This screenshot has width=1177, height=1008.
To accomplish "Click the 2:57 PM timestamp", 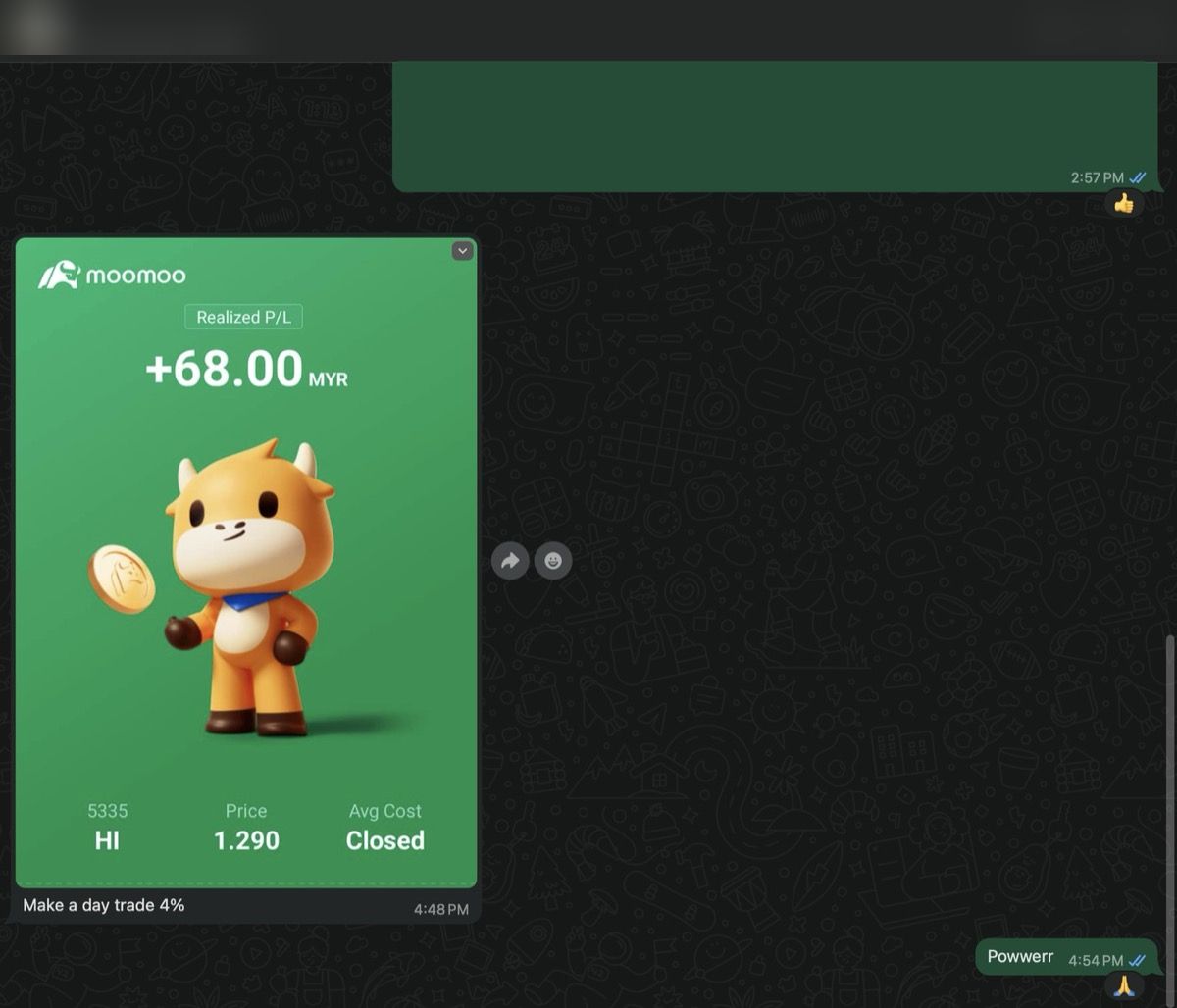I will tap(1098, 177).
